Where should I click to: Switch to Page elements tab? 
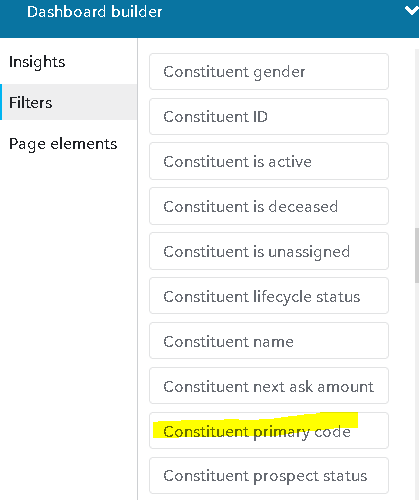point(63,144)
